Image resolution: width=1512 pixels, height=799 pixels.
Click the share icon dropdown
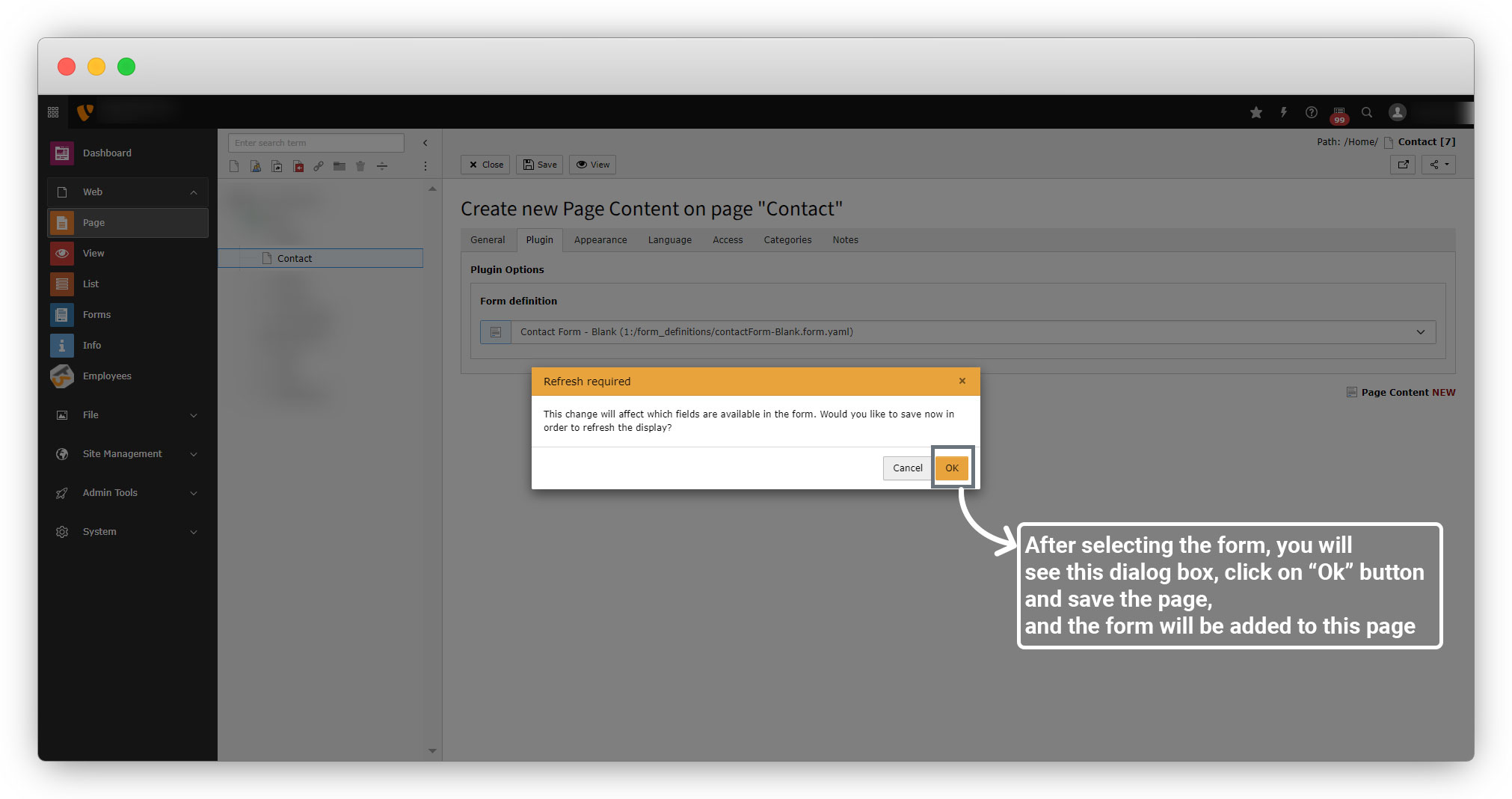coord(1439,165)
